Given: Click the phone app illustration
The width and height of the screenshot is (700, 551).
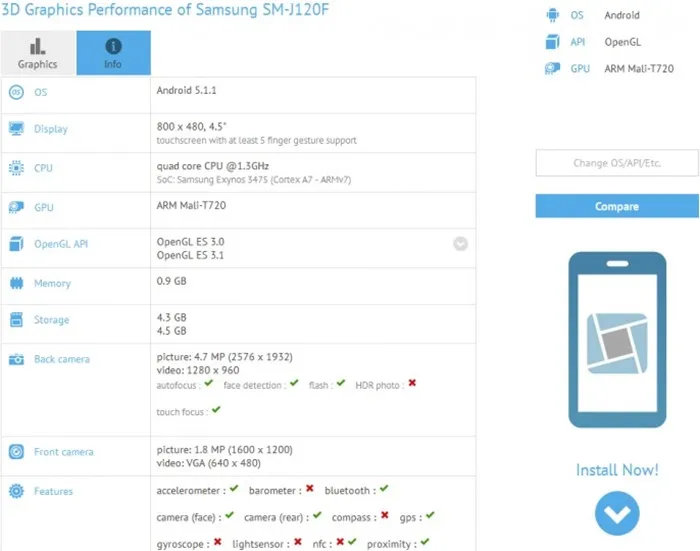Looking at the screenshot, I should pyautogui.click(x=617, y=340).
